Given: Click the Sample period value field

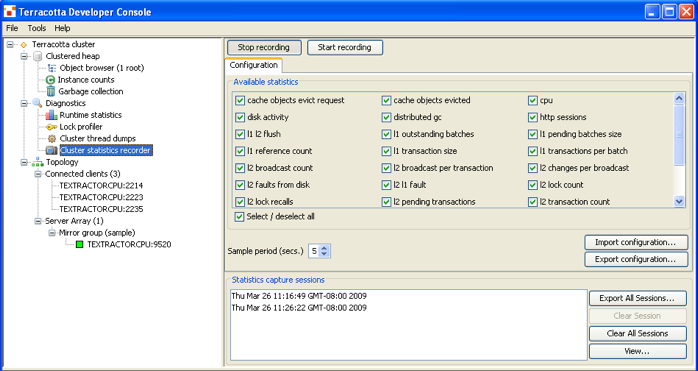Looking at the screenshot, I should (314, 251).
